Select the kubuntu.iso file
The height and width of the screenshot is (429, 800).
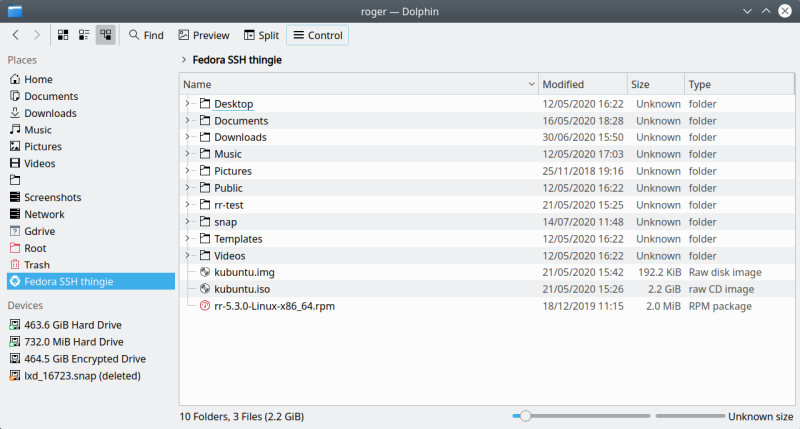pos(242,289)
